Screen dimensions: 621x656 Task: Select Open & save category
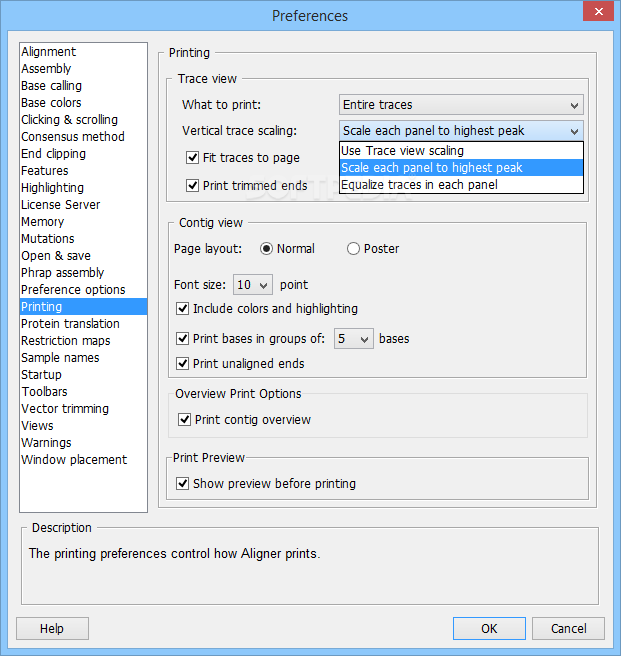coord(83,256)
